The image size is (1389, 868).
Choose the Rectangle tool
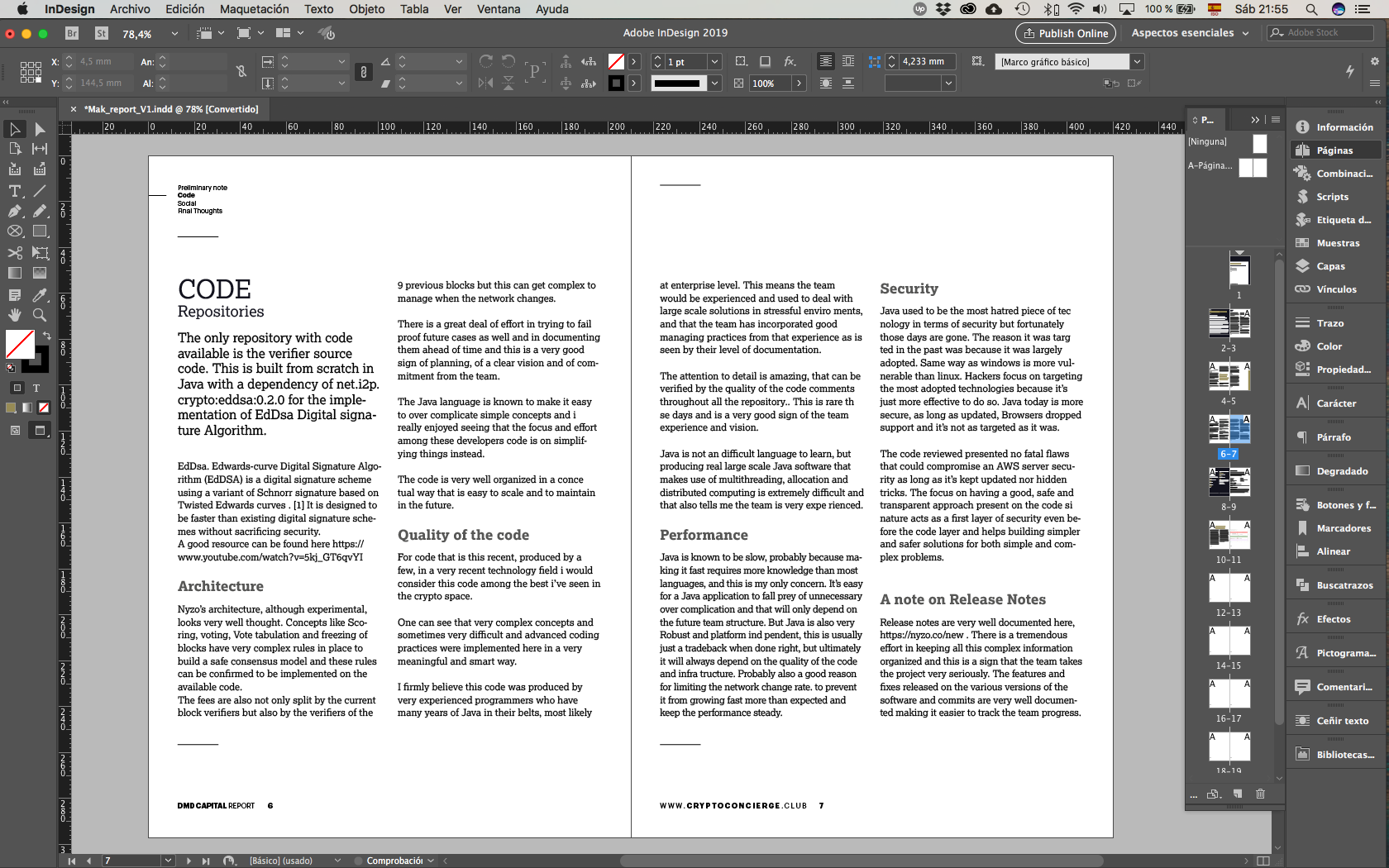pyautogui.click(x=40, y=231)
